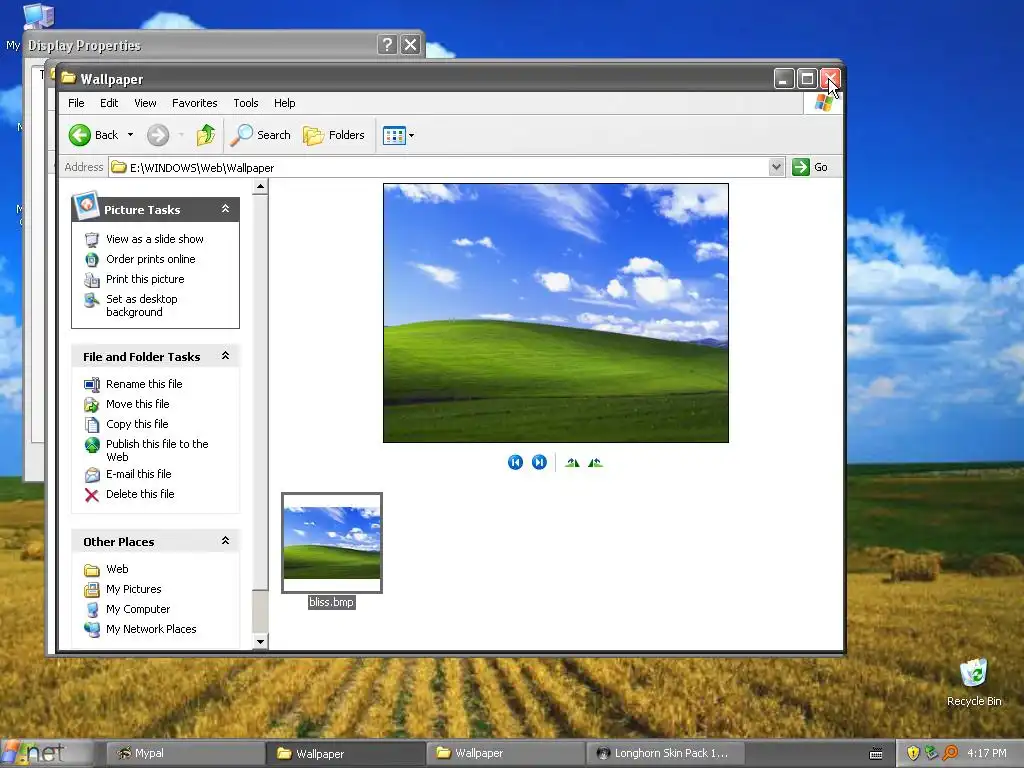Click the grayed Forward arrow button

157,135
